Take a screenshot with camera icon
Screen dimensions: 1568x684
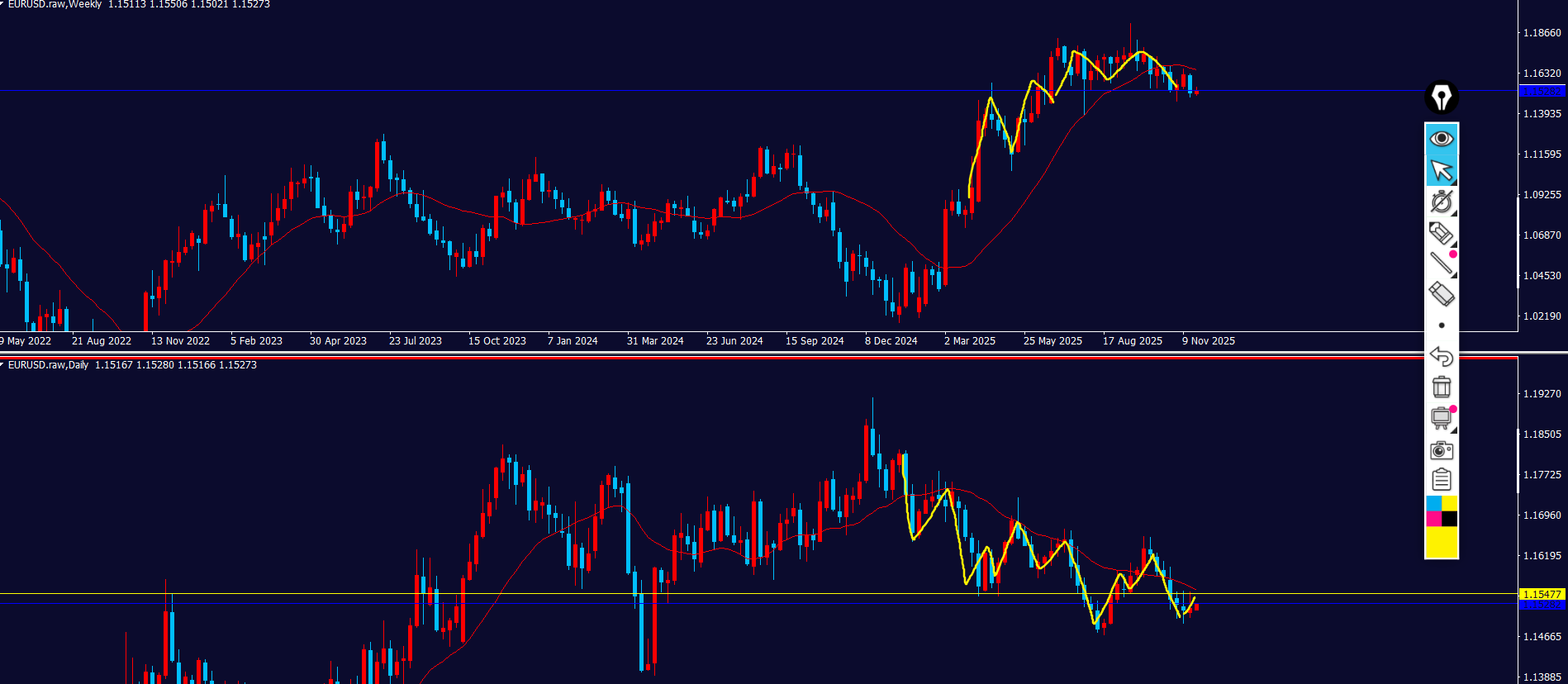[x=1442, y=450]
